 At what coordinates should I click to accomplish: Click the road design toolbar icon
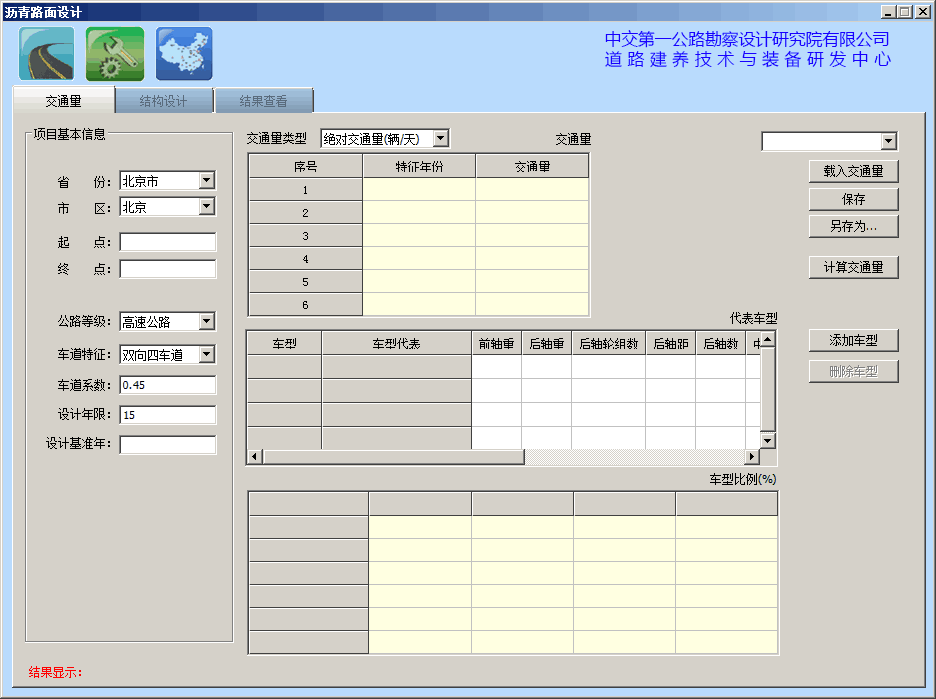point(47,54)
